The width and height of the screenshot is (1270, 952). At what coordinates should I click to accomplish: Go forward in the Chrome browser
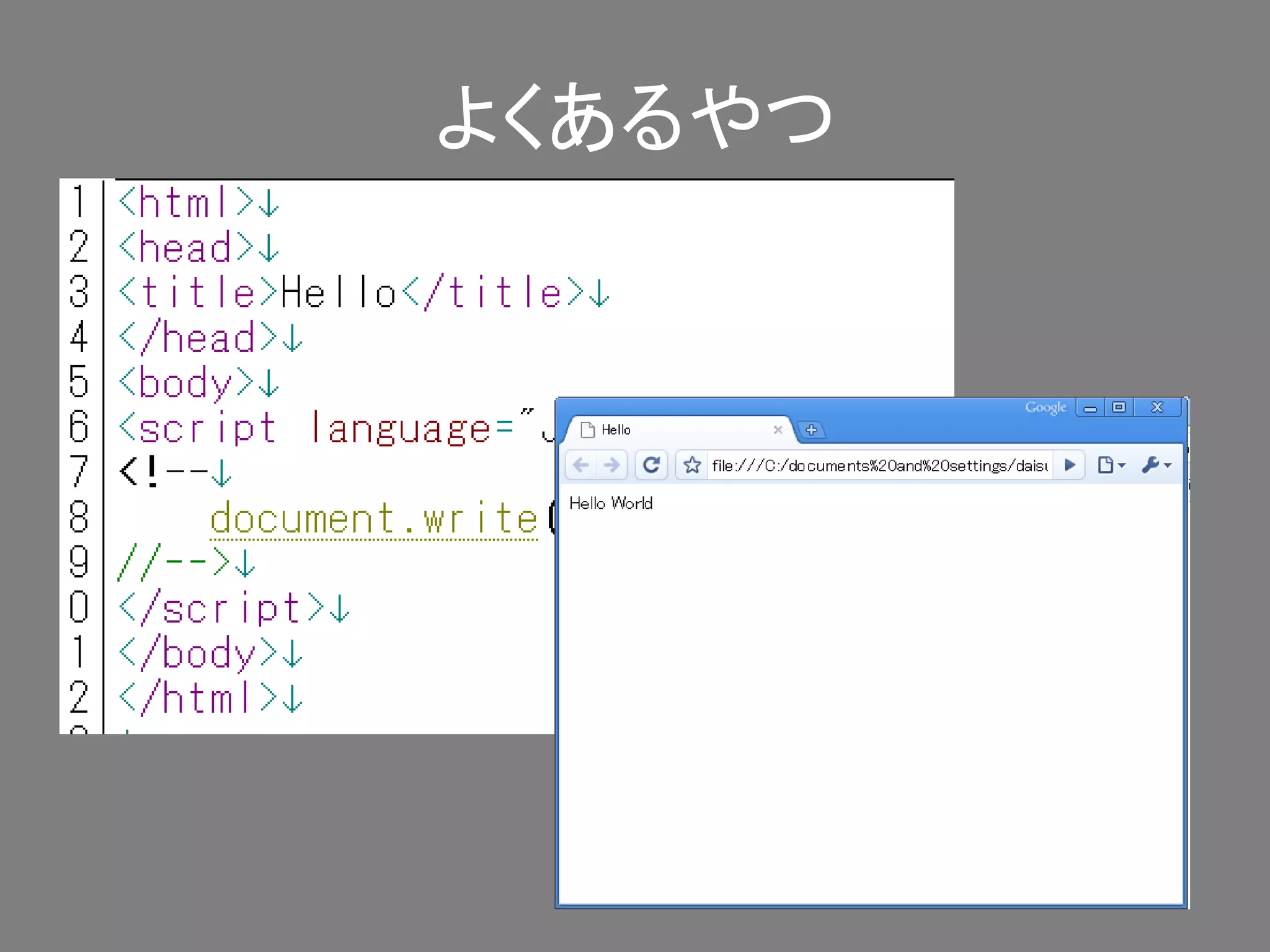[x=611, y=465]
